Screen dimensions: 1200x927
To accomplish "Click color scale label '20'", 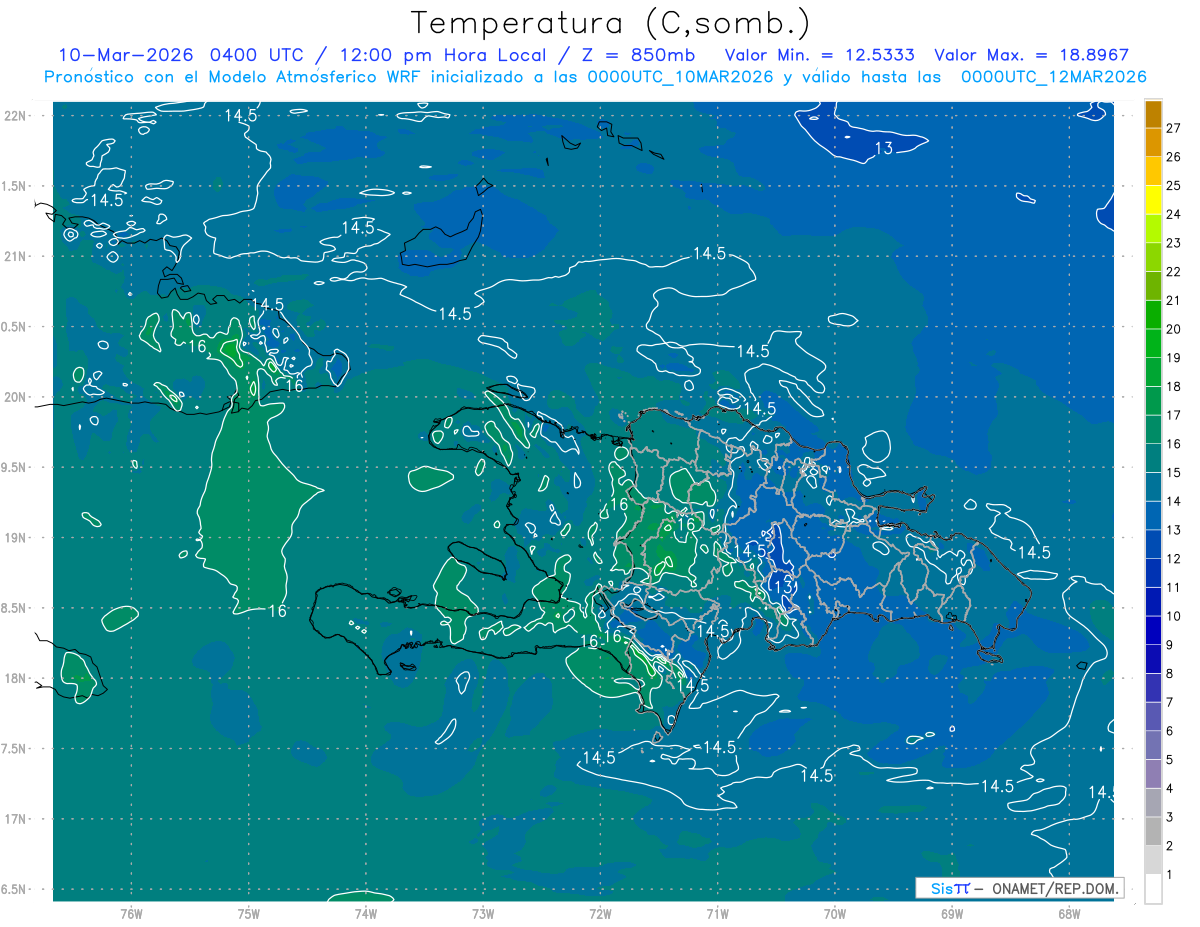I will (1173, 329).
